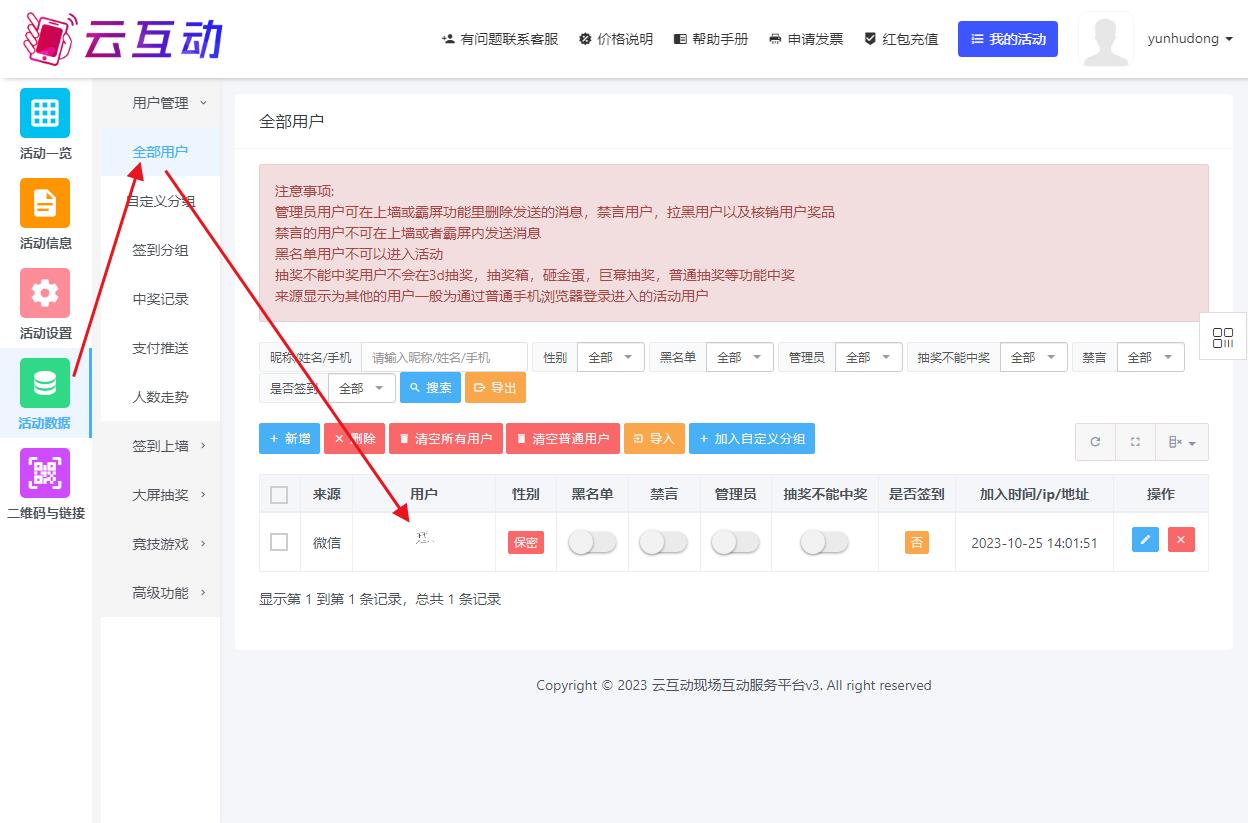Enable the 禁言 switch in the row
The width and height of the screenshot is (1248, 823).
(x=663, y=542)
